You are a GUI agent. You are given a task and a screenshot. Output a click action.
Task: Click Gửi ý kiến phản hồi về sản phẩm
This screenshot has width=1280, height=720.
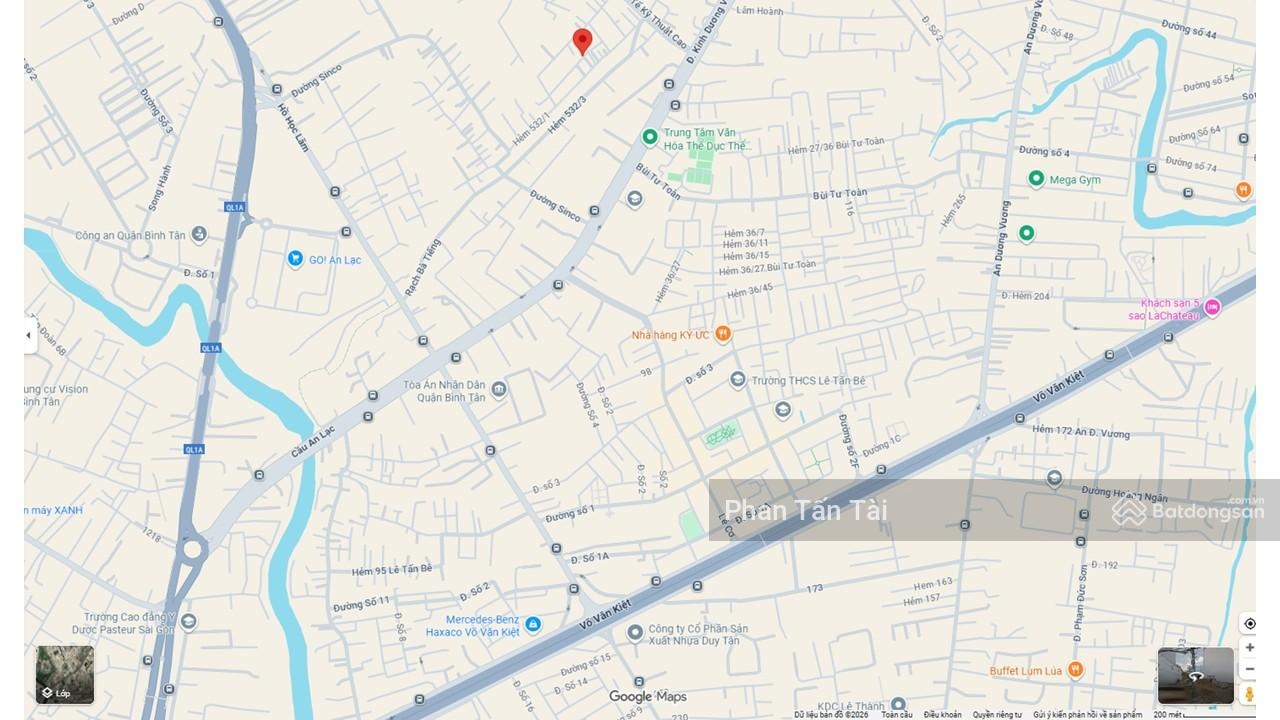[1088, 715]
